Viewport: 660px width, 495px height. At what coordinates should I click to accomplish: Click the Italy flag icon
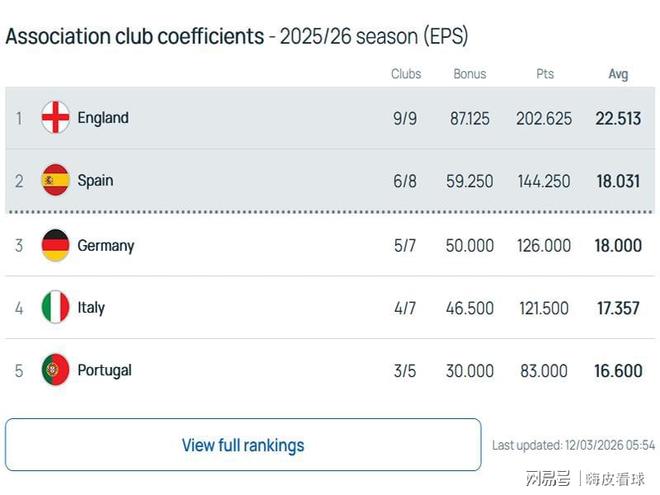tap(55, 308)
